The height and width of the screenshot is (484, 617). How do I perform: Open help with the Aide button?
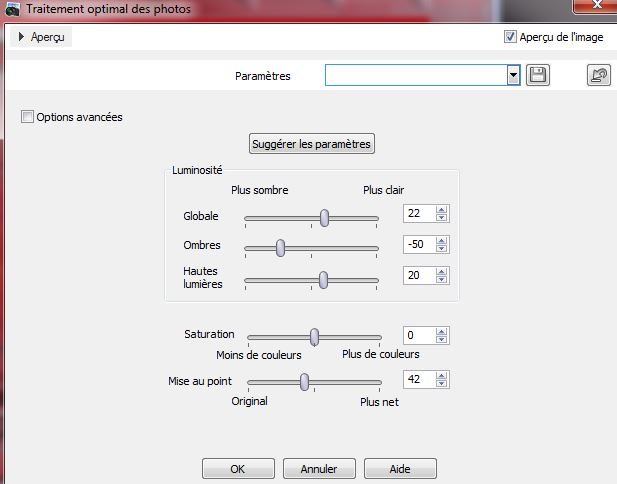[x=400, y=469]
